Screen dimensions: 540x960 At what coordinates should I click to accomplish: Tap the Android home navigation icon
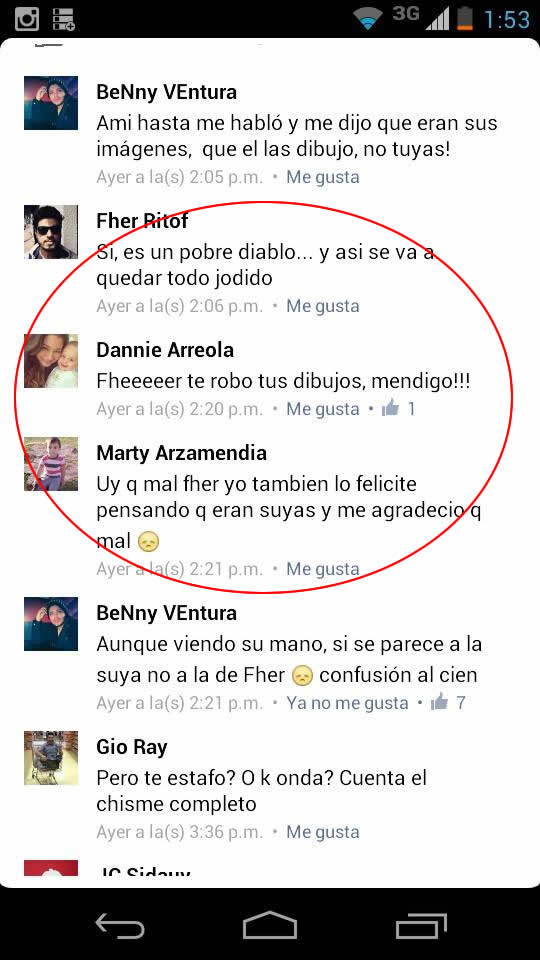pyautogui.click(x=270, y=925)
